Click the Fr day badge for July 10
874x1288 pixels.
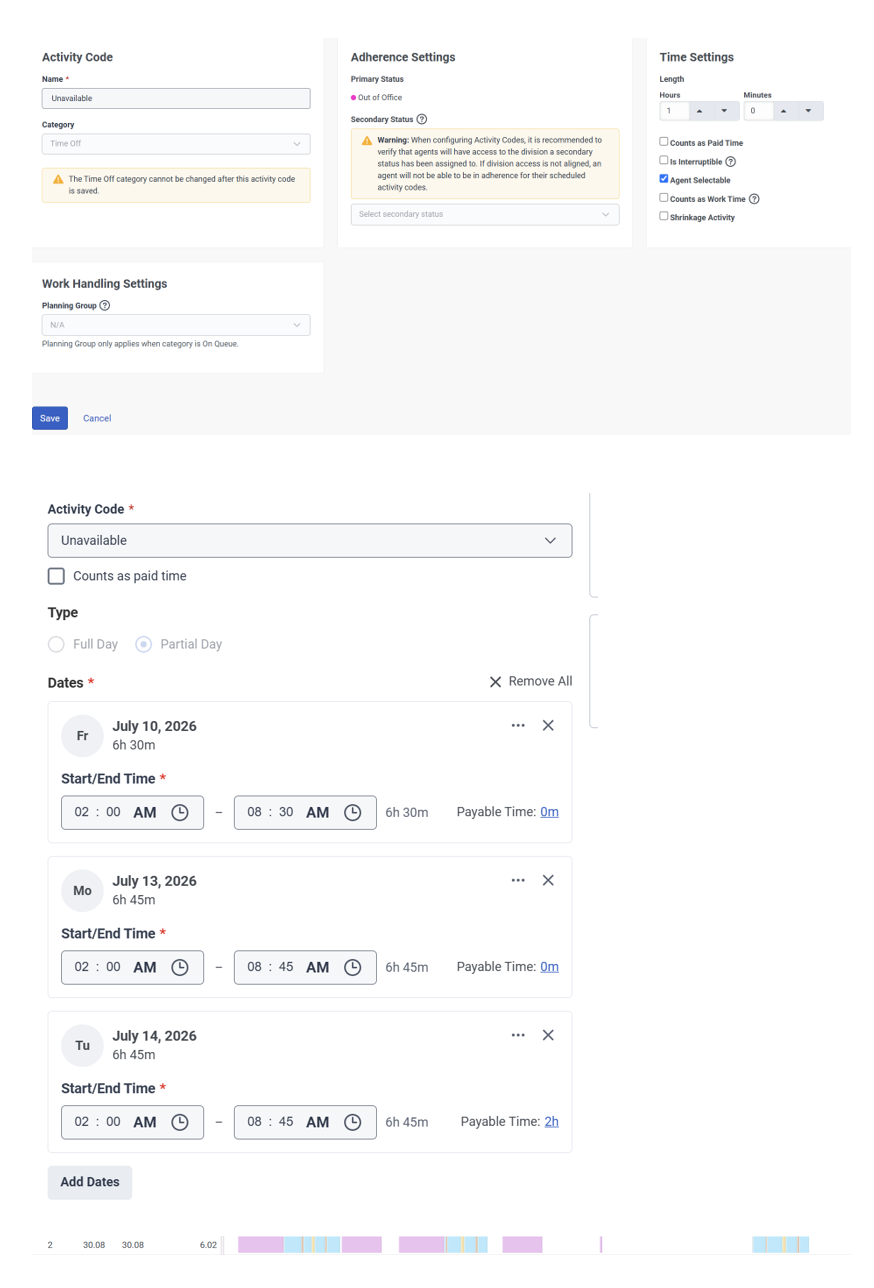coord(82,736)
